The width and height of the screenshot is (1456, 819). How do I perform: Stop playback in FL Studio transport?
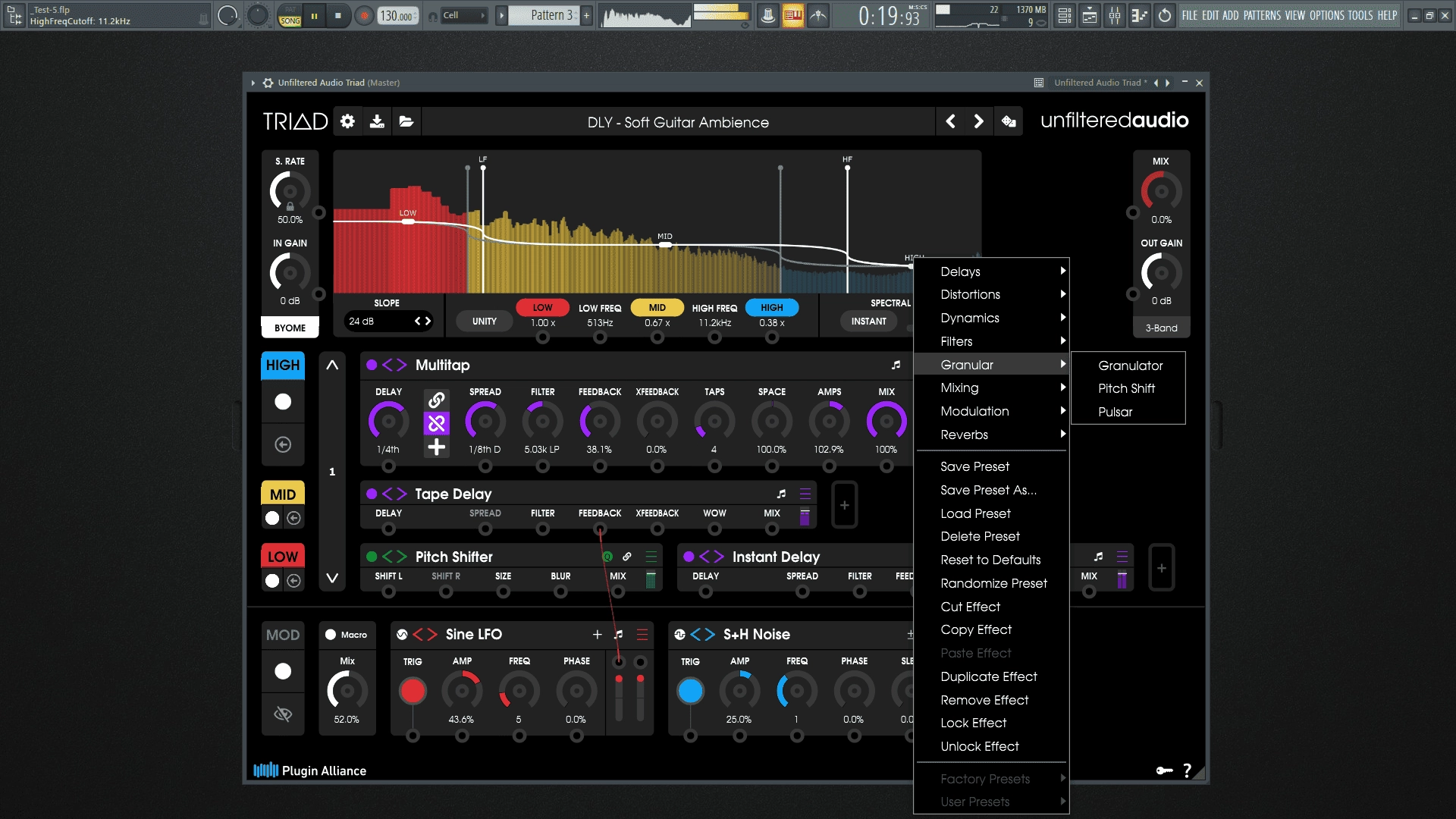pyautogui.click(x=338, y=15)
